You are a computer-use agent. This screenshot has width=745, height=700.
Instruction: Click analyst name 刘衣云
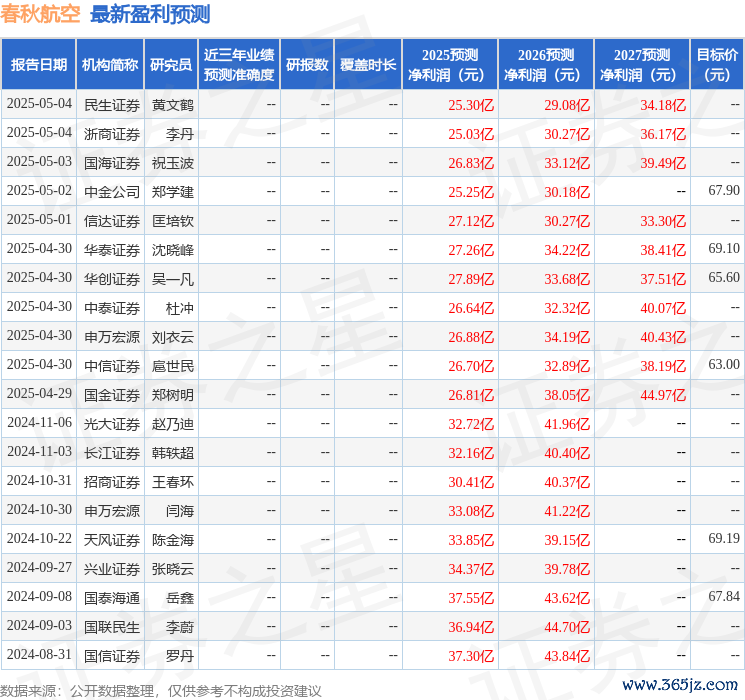[173, 337]
